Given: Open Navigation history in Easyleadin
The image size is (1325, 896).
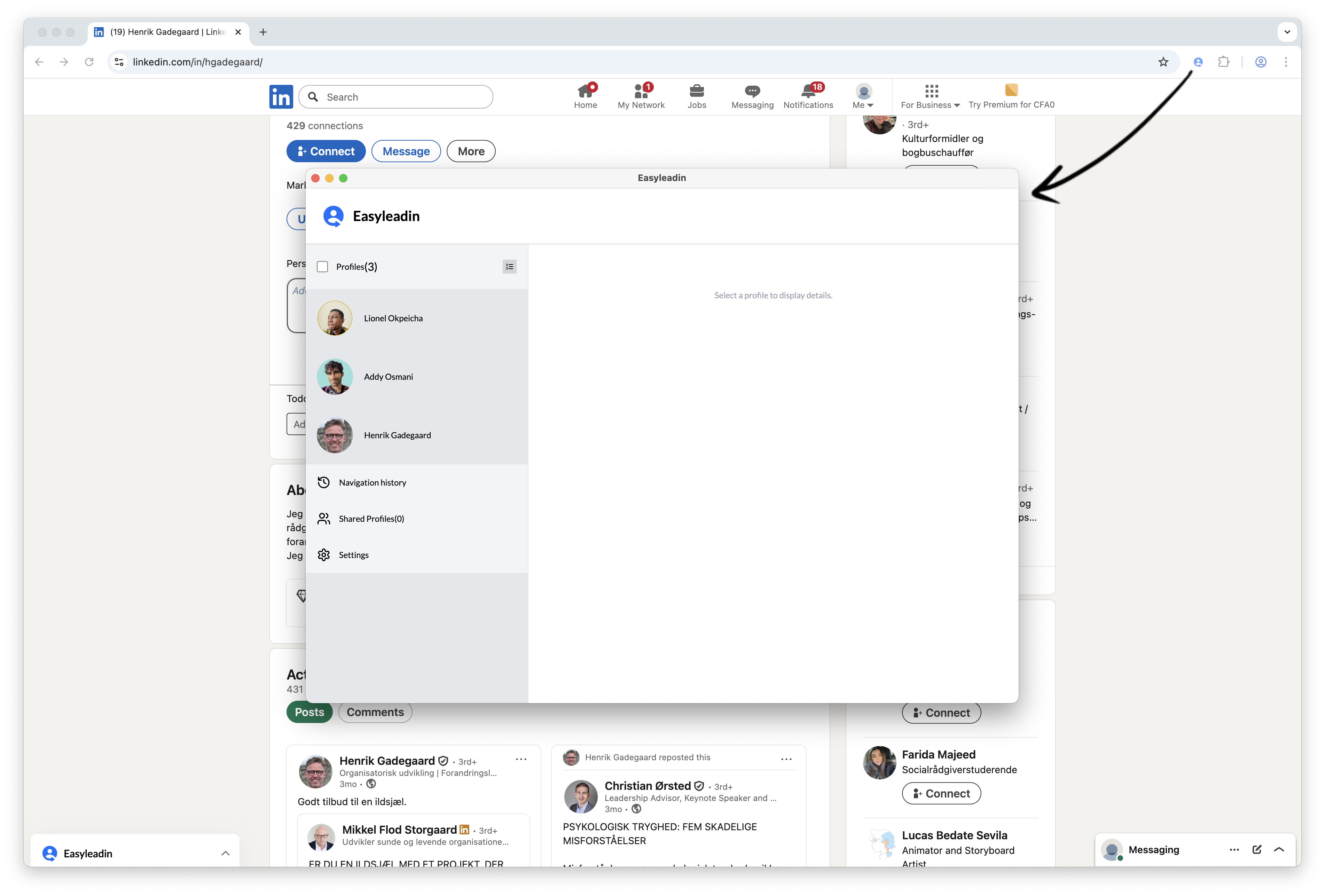Looking at the screenshot, I should (372, 482).
